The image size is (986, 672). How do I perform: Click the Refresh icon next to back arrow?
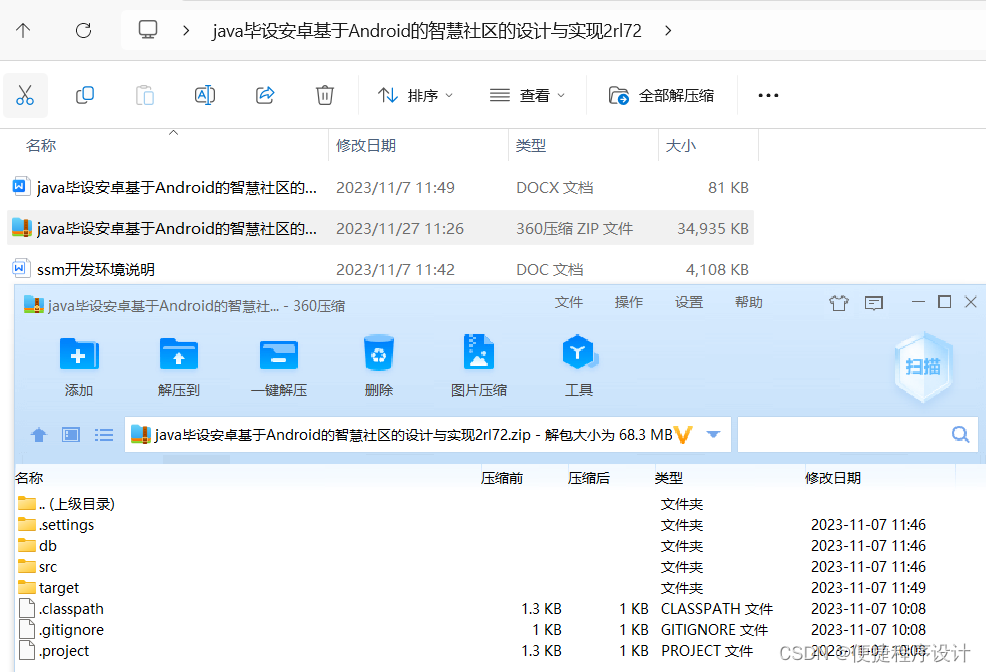83,30
